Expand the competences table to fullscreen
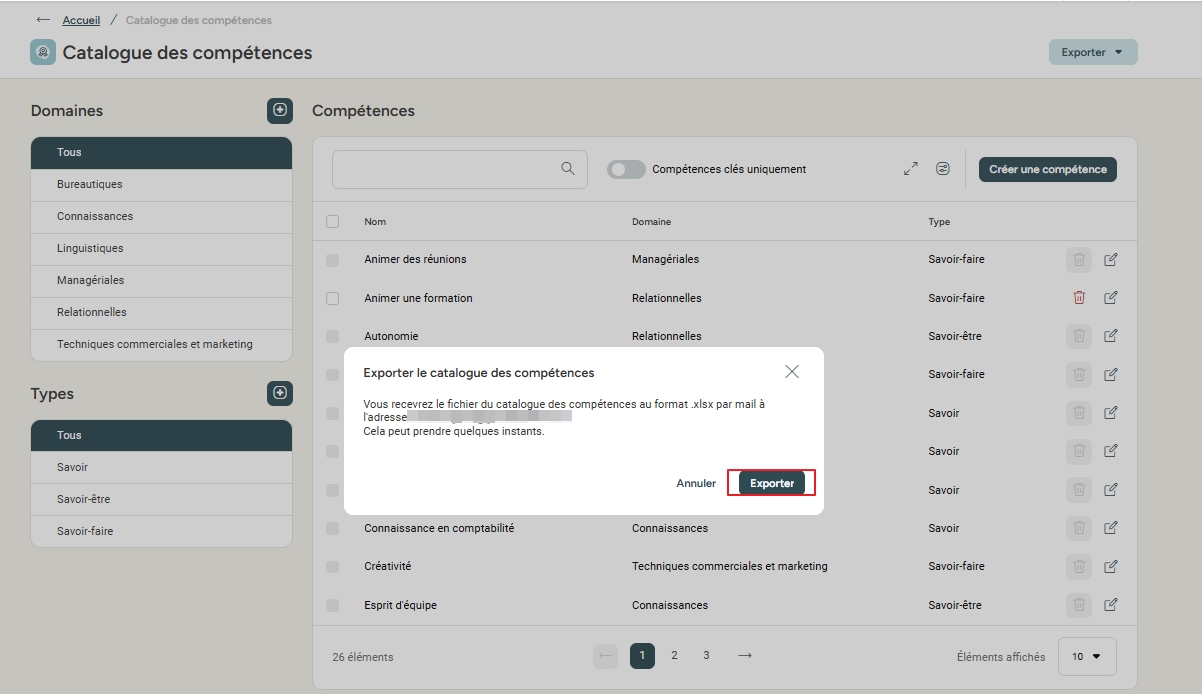The image size is (1202, 694). pos(910,169)
